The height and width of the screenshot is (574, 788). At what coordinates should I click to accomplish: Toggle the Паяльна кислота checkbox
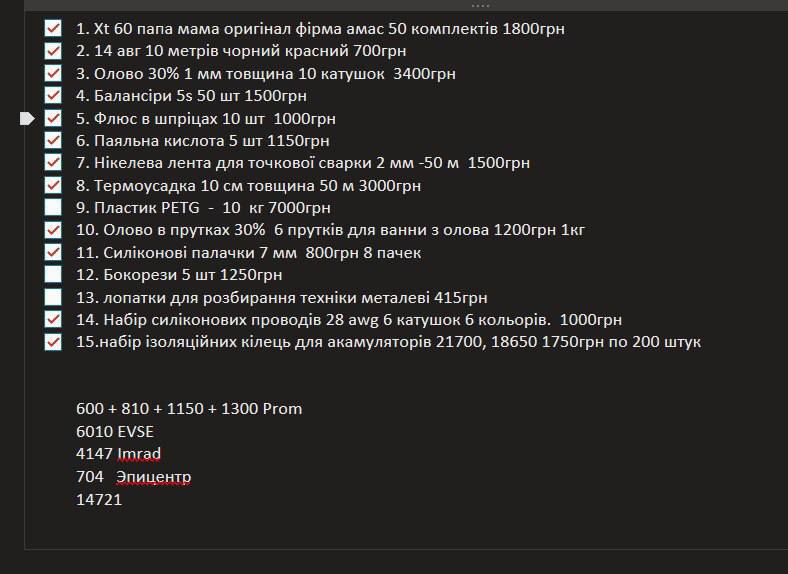53,140
